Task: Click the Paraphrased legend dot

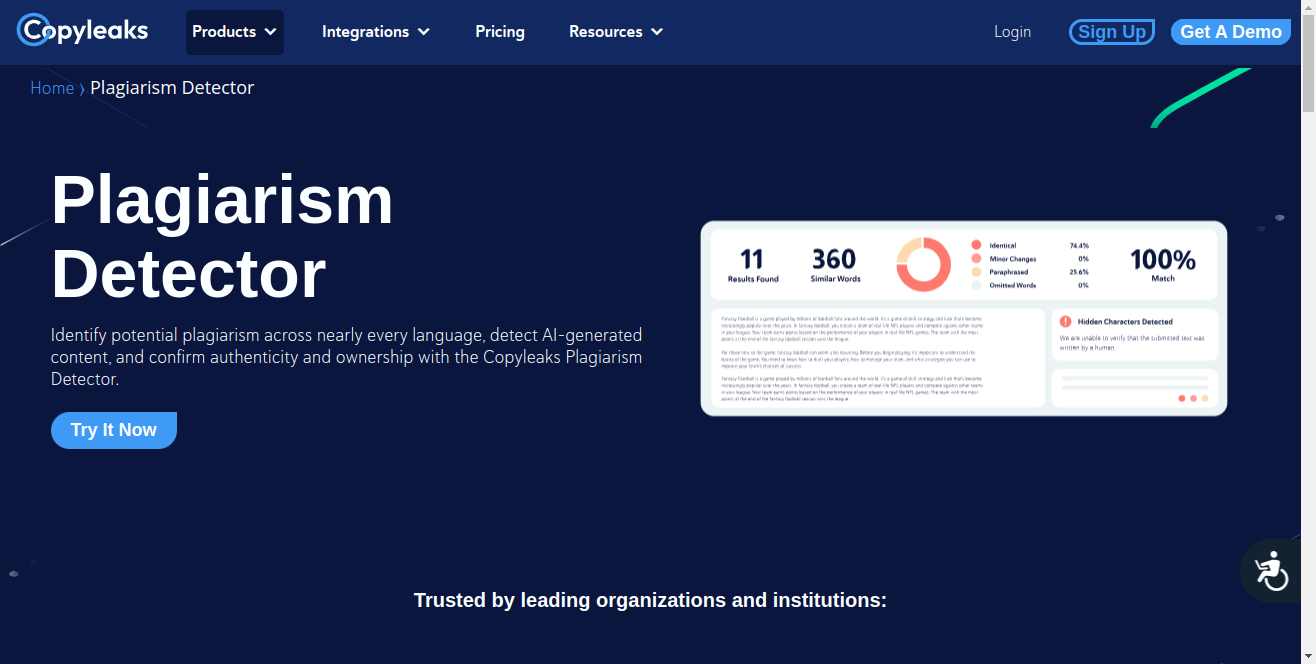Action: coord(976,272)
